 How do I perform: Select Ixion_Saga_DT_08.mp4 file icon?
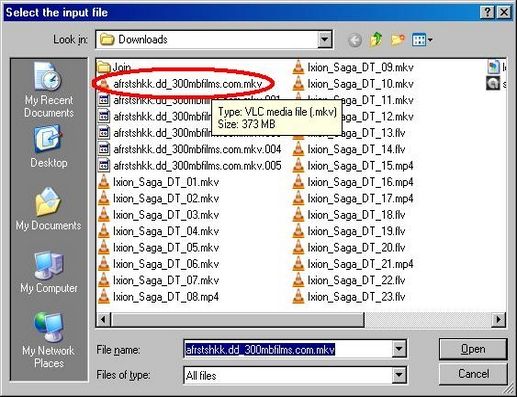[104, 296]
